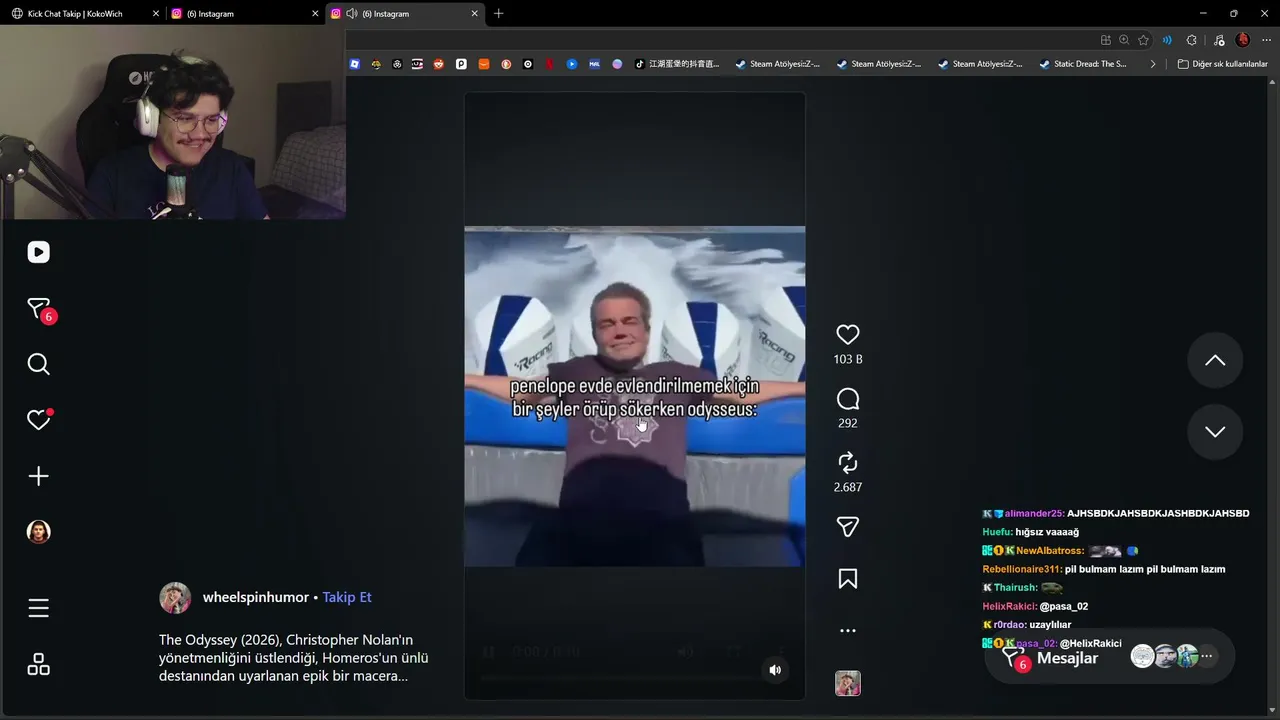Open wheelspinhumor profile link
This screenshot has width=1280, height=720.
[x=256, y=597]
